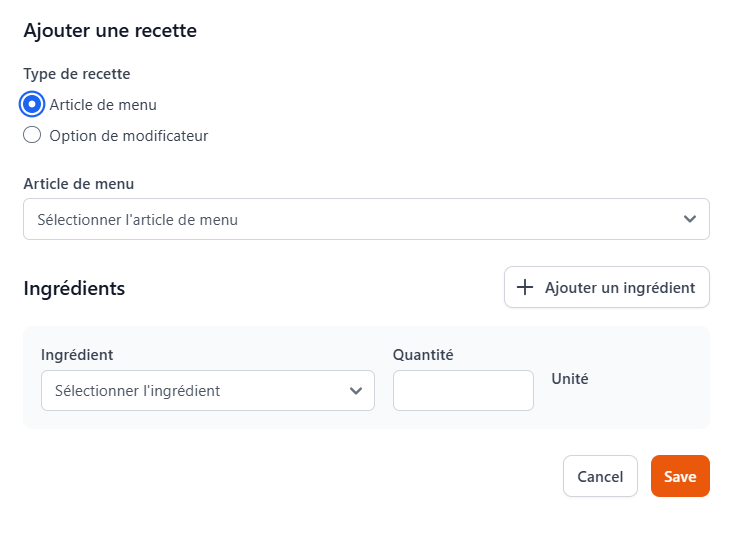Click the "Option de modificateur" label text
Image resolution: width=732 pixels, height=536 pixels.
(128, 136)
